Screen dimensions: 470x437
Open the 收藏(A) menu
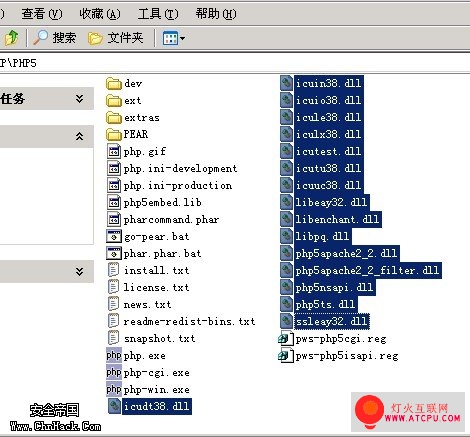100,14
